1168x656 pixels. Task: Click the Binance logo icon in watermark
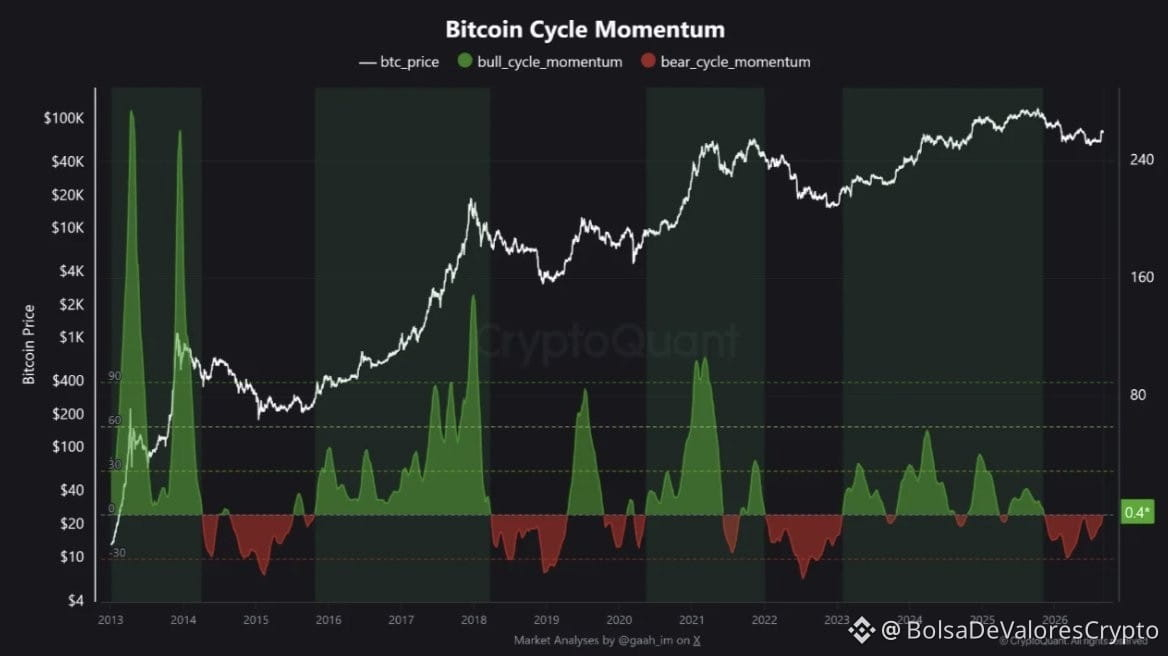point(862,630)
